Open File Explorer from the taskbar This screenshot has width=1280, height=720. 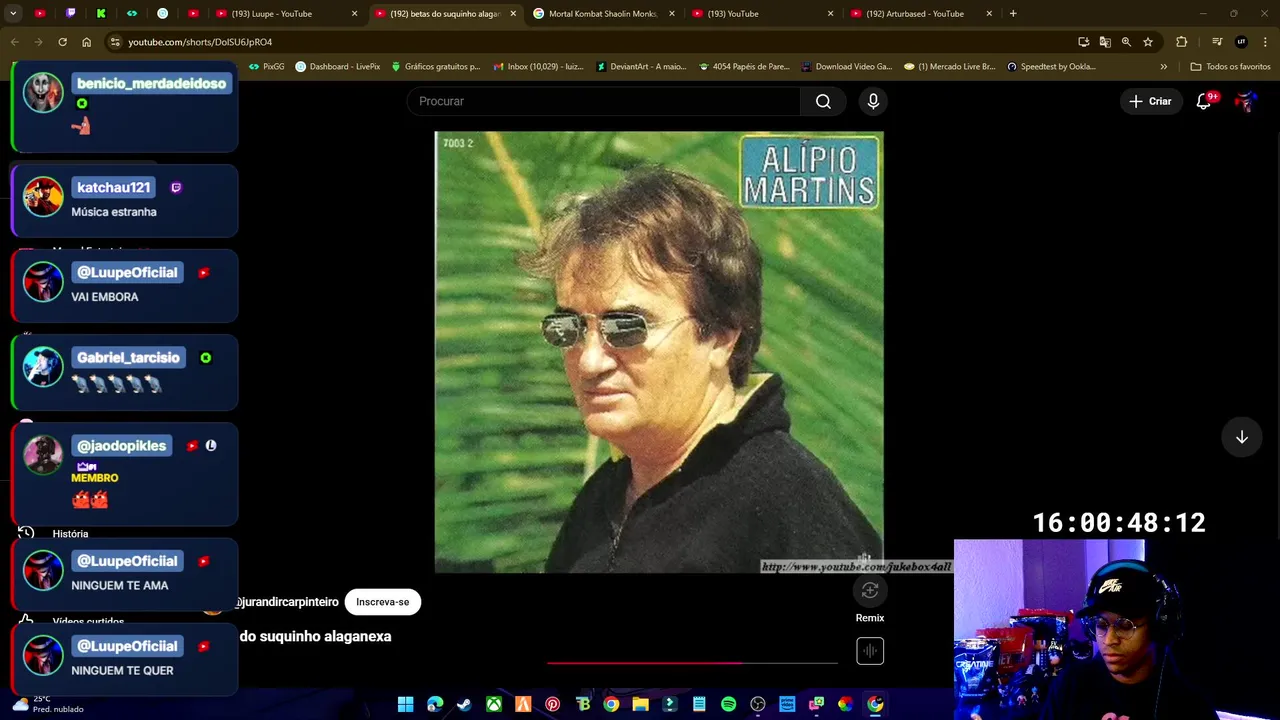click(x=640, y=704)
